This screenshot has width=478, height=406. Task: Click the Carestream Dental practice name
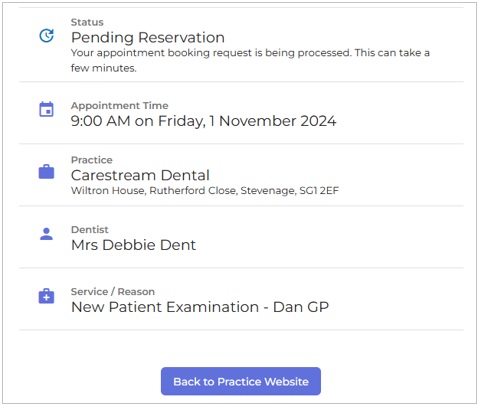(x=140, y=175)
